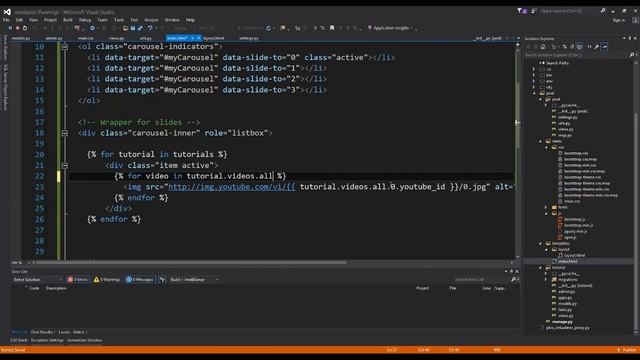Viewport: 640px width, 360px height.
Task: Toggle the Errors filter in Error List
Action: 78,280
